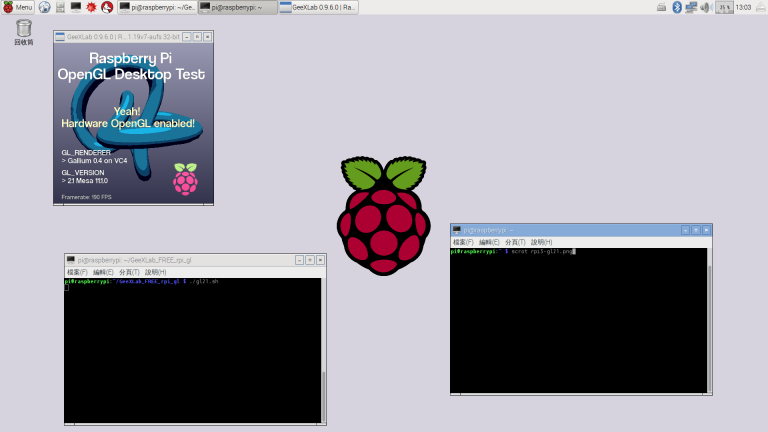Open 編輯(E) menu in GeeXLab_FREE_rpi_gl terminal
The width and height of the screenshot is (768, 432).
pyautogui.click(x=103, y=272)
